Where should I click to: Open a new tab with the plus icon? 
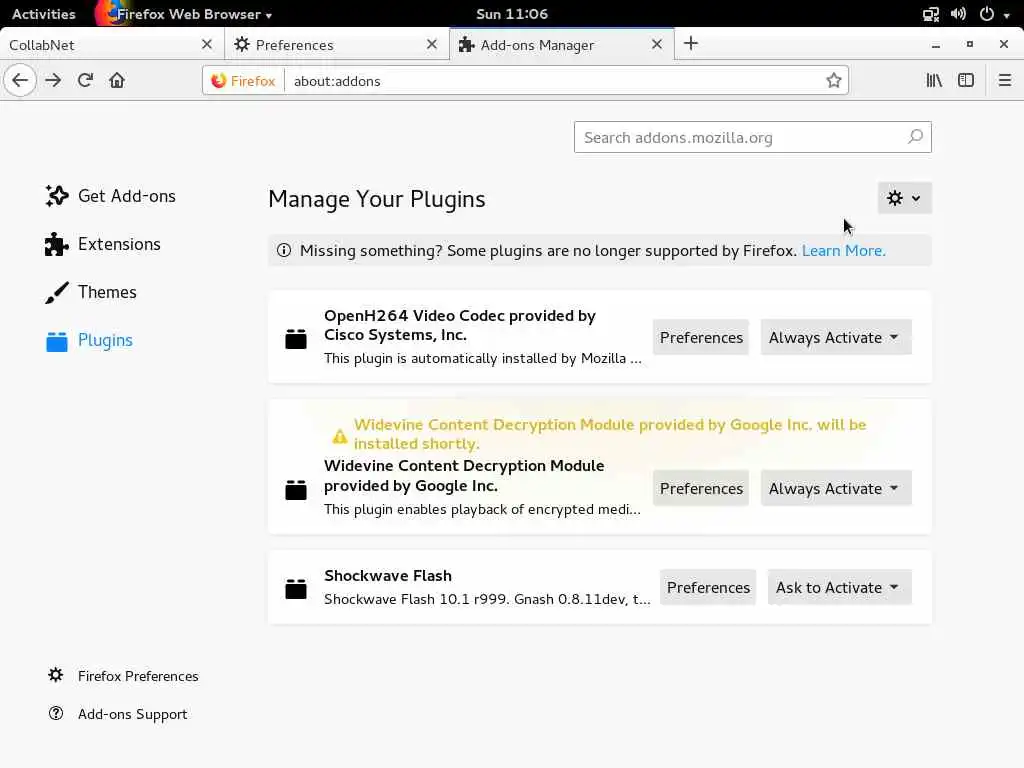point(691,43)
